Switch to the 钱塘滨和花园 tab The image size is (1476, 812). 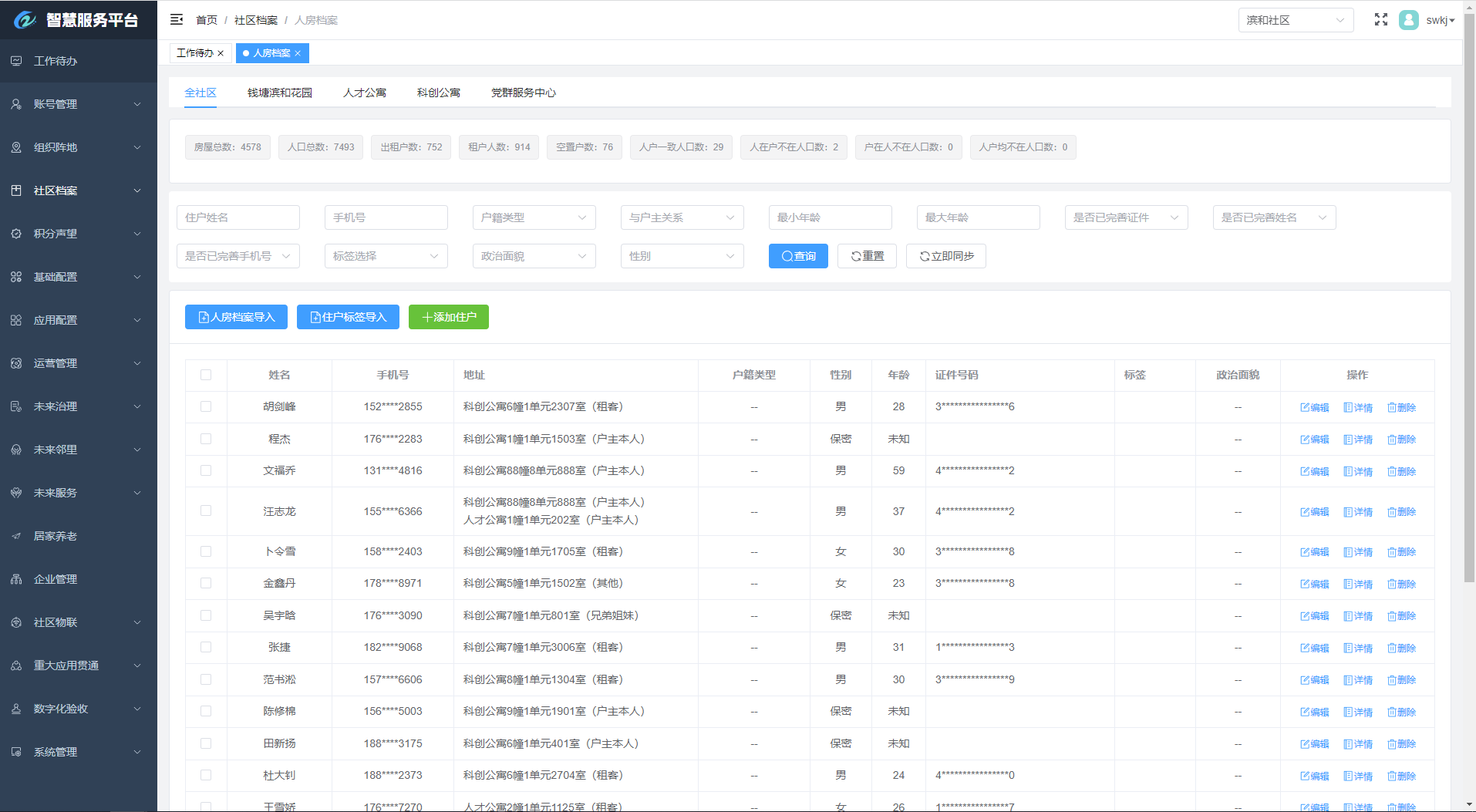280,93
